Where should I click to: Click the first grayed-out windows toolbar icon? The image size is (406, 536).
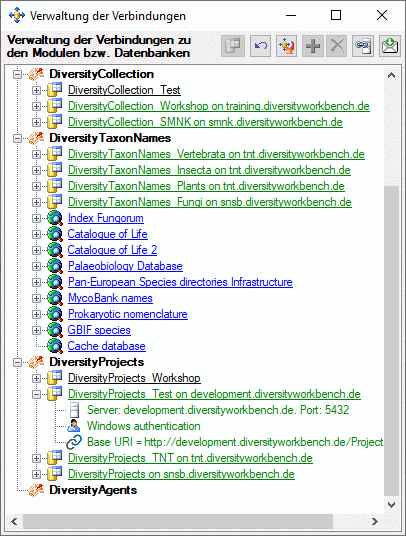tap(233, 45)
